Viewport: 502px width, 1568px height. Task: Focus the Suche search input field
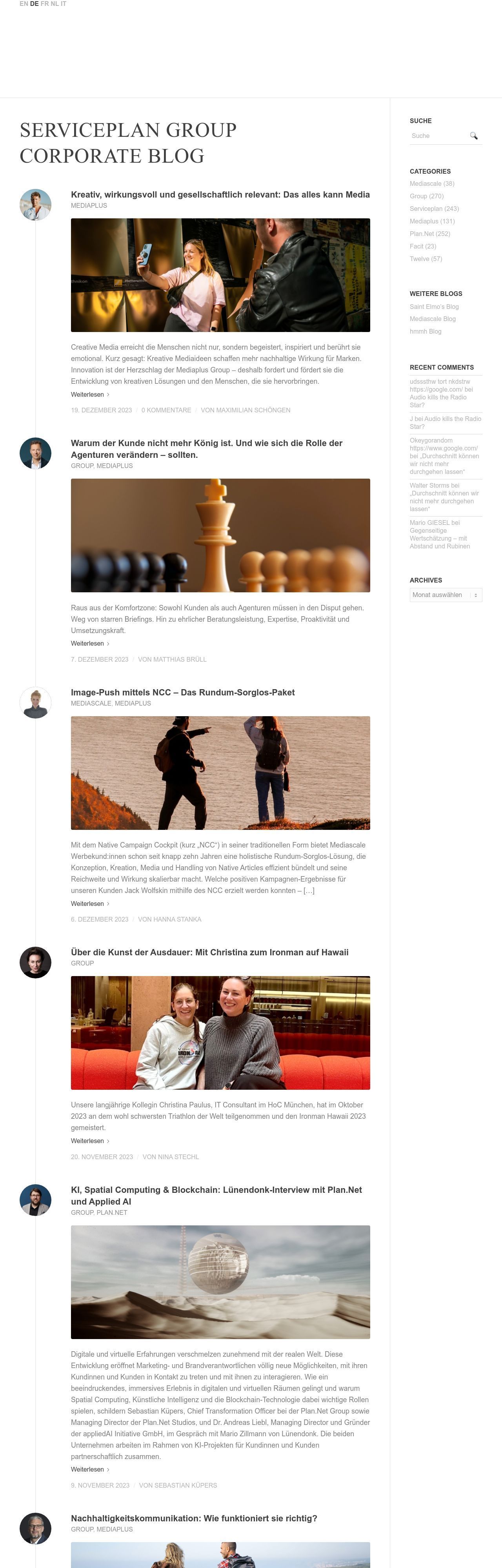[438, 136]
